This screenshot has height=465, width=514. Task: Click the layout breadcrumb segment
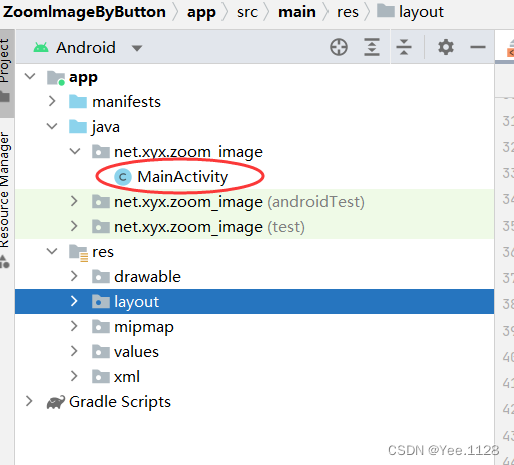click(x=421, y=13)
